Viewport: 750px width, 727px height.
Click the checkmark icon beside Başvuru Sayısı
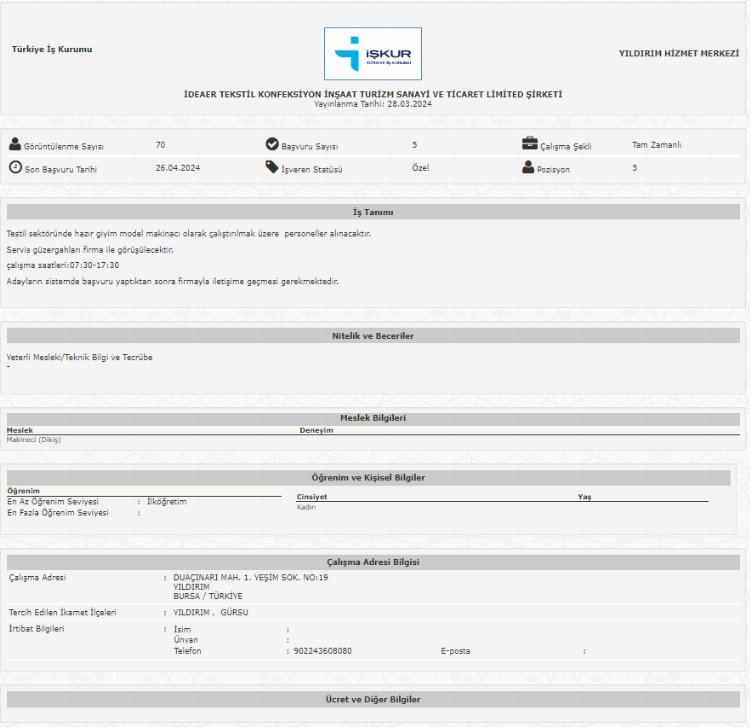coord(272,144)
